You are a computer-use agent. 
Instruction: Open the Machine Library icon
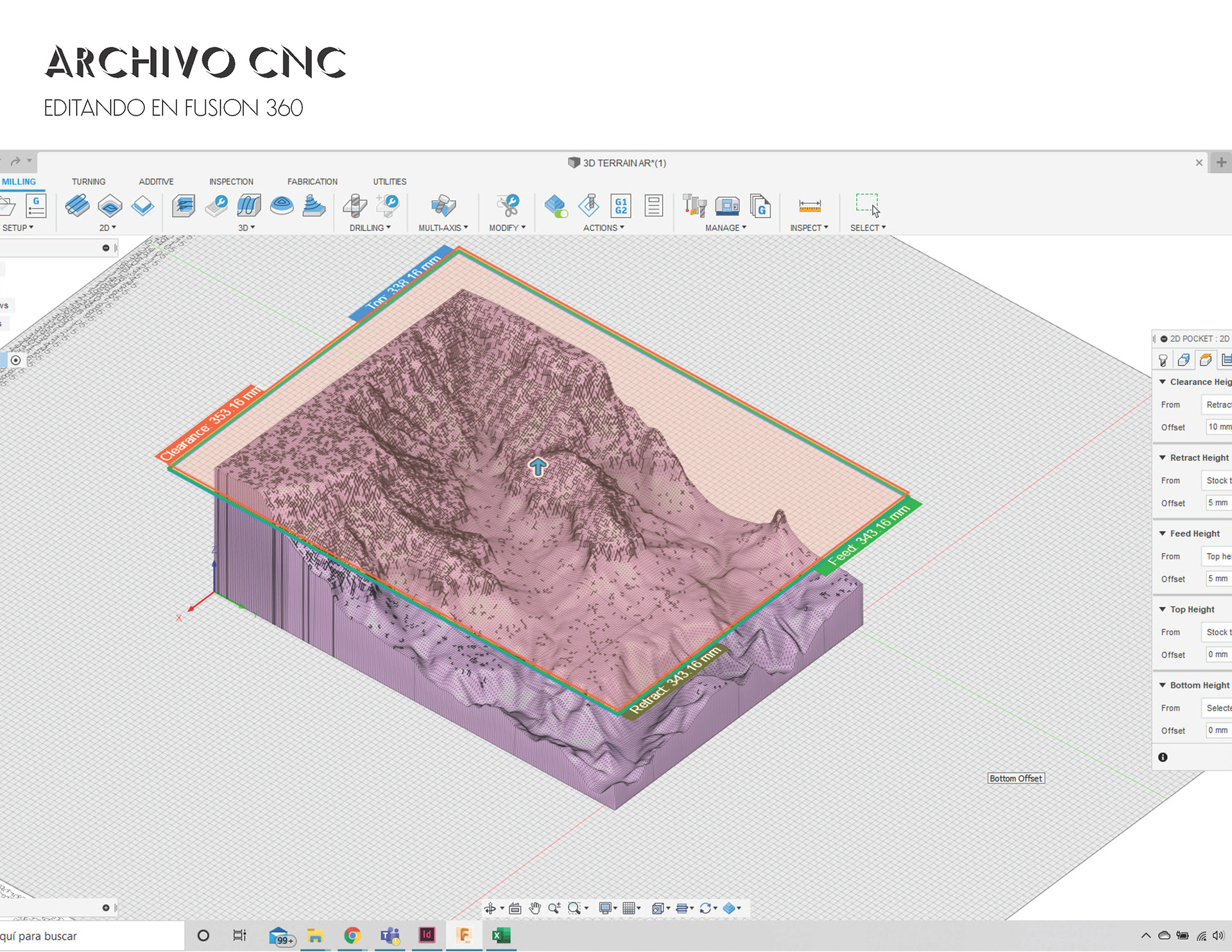(x=727, y=206)
